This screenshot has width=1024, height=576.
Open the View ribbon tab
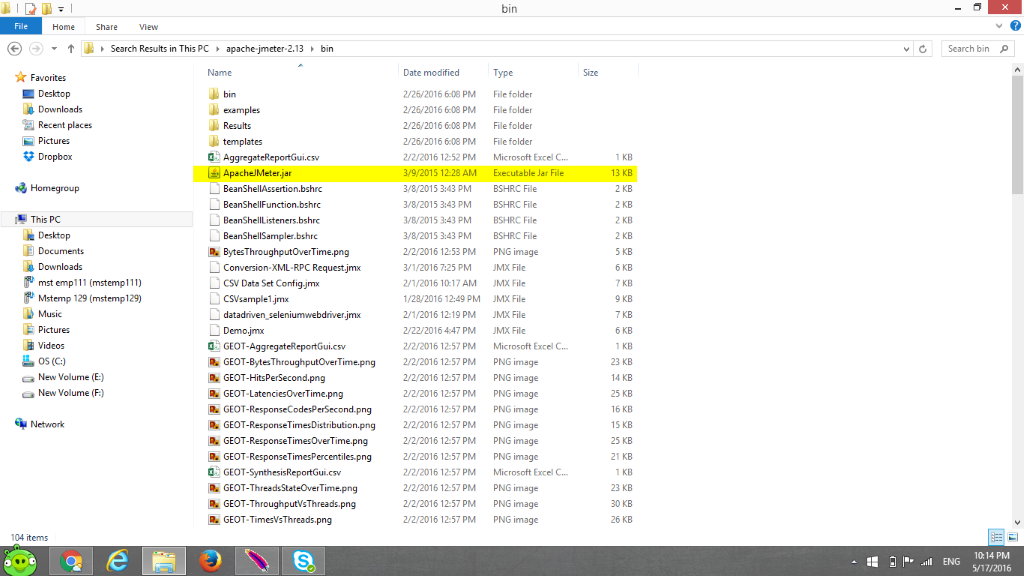pos(148,27)
